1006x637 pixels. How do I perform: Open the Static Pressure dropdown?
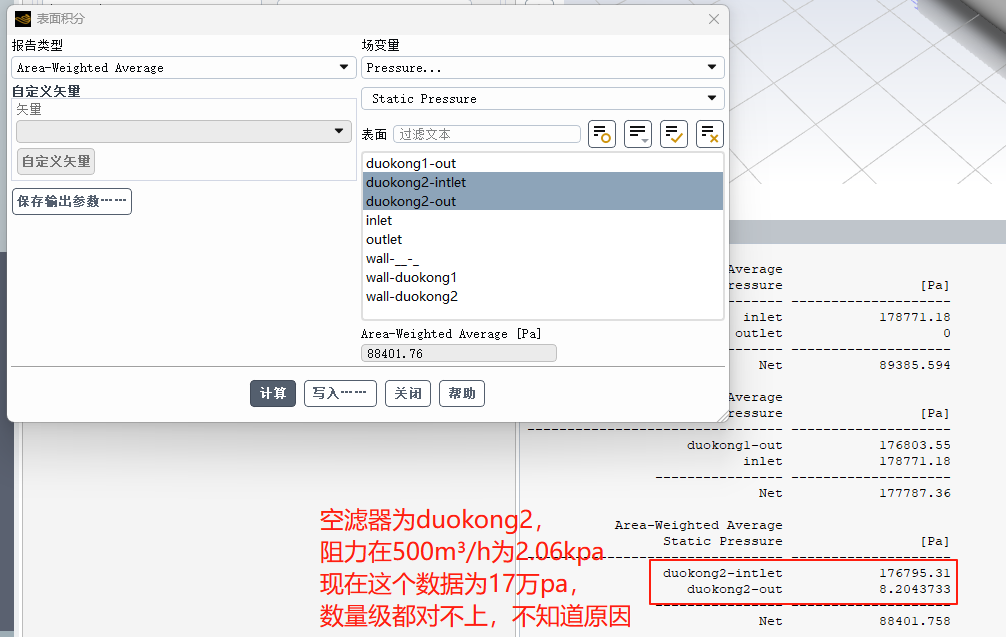pos(542,99)
